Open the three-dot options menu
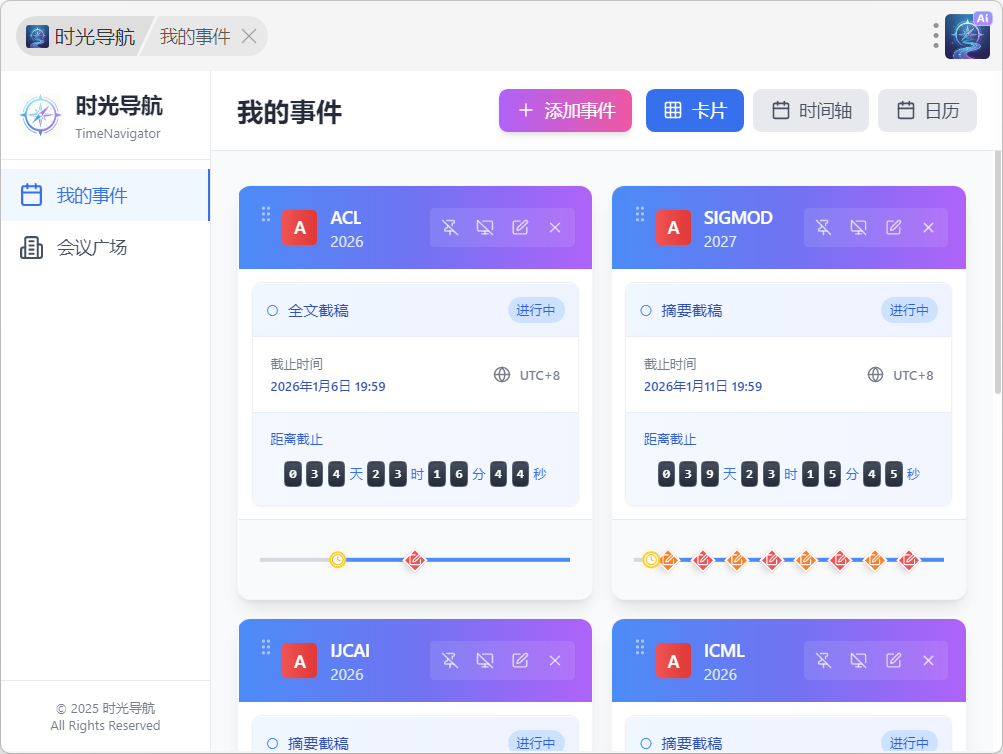The height and width of the screenshot is (754, 1003). point(936,36)
